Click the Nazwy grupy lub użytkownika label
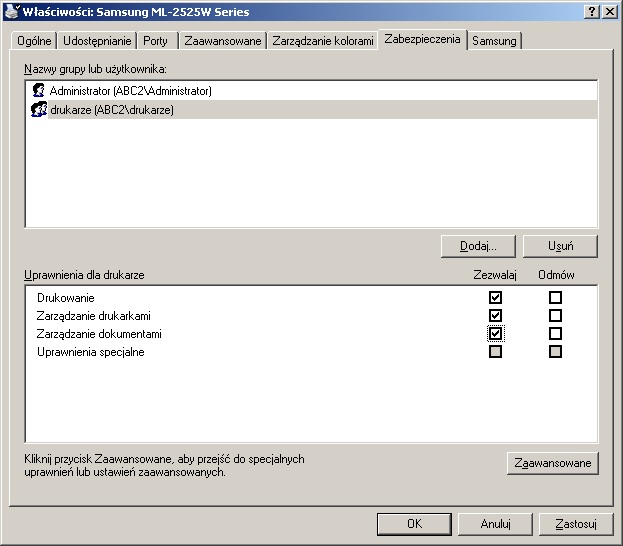Viewport: 623px width, 546px height. tap(95, 69)
